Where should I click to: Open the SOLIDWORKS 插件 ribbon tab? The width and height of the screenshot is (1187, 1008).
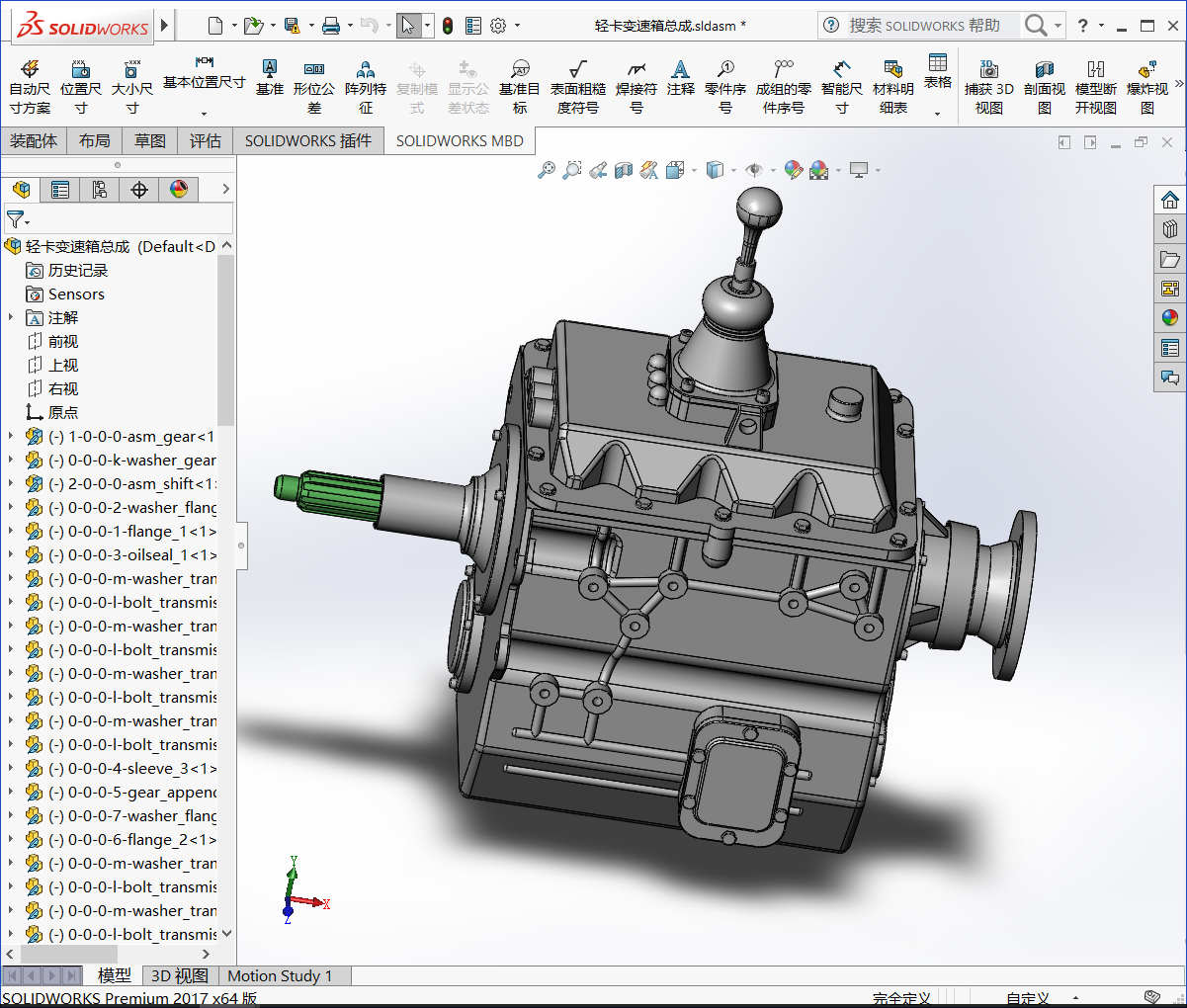308,141
